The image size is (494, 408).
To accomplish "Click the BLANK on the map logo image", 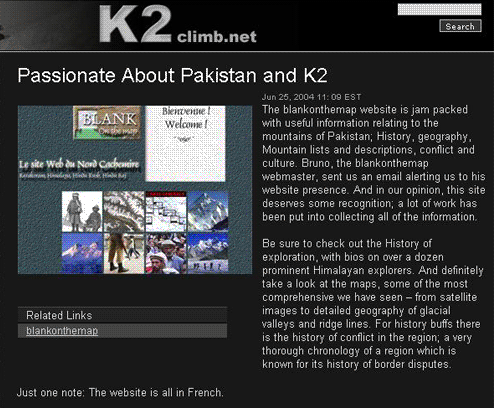I will pos(107,122).
